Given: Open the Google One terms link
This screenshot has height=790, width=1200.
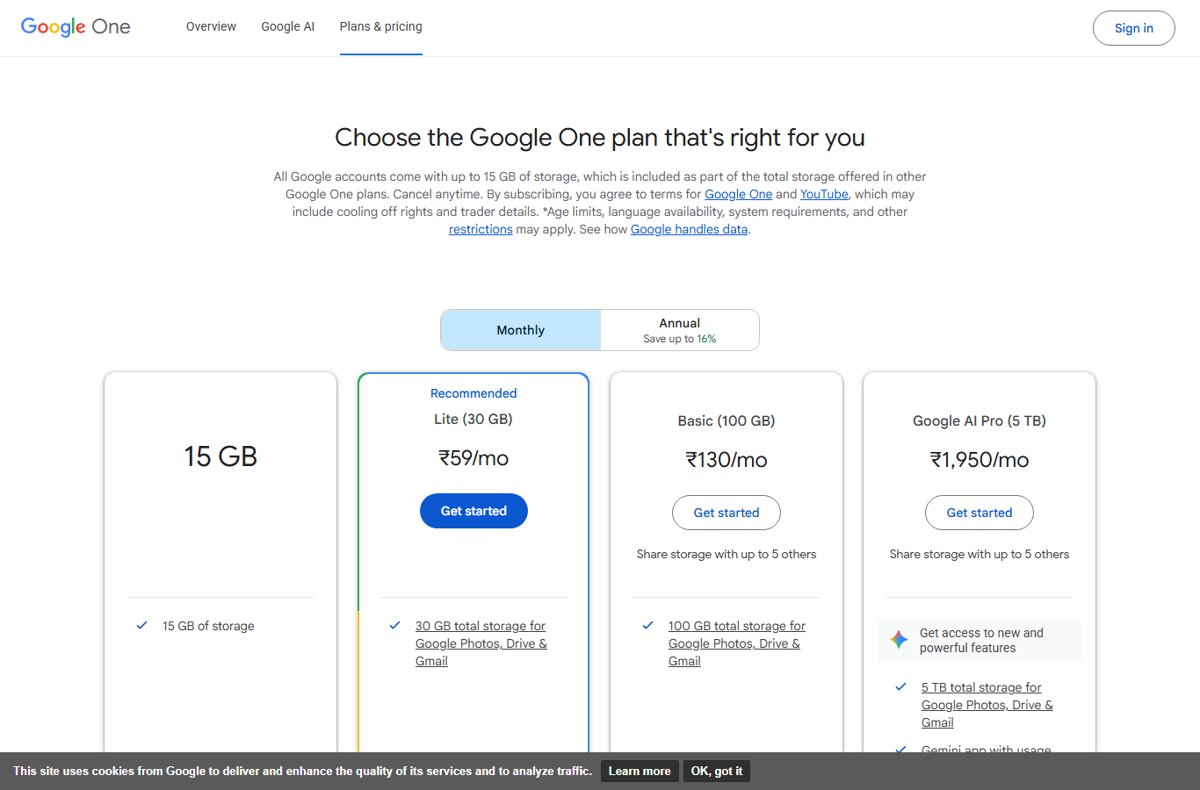Looking at the screenshot, I should [x=739, y=194].
